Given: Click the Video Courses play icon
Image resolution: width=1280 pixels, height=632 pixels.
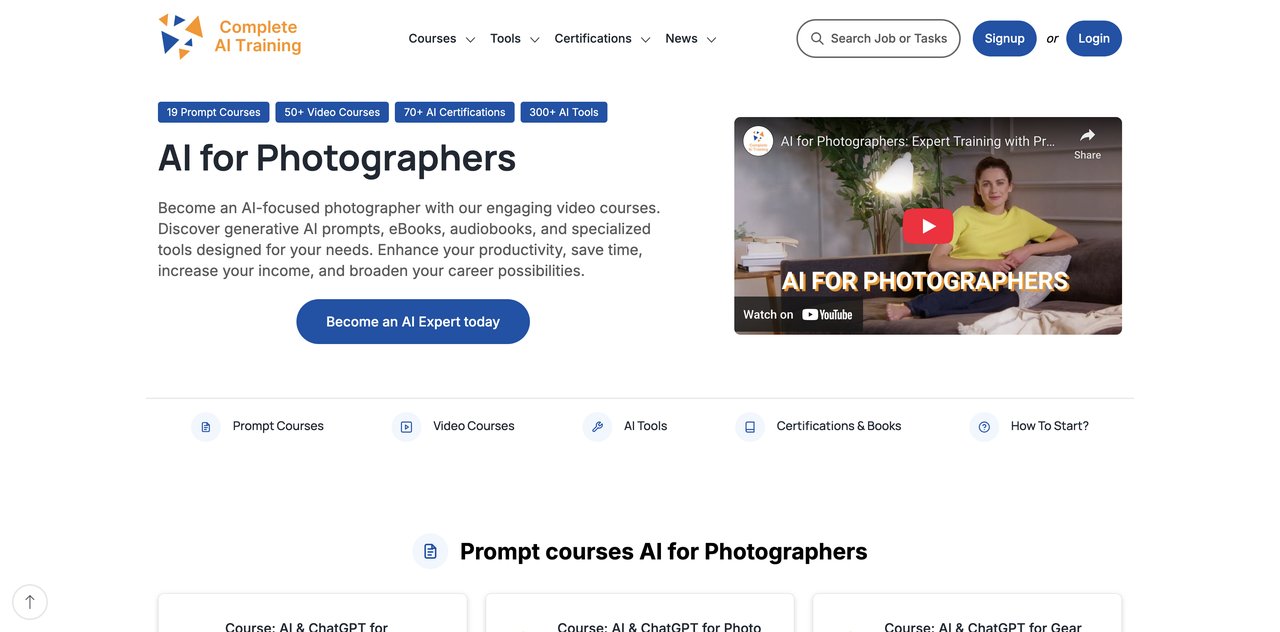Looking at the screenshot, I should click(406, 427).
